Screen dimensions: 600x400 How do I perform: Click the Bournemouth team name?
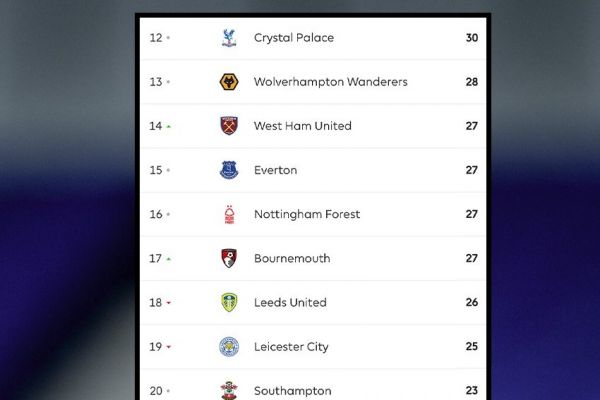[292, 258]
